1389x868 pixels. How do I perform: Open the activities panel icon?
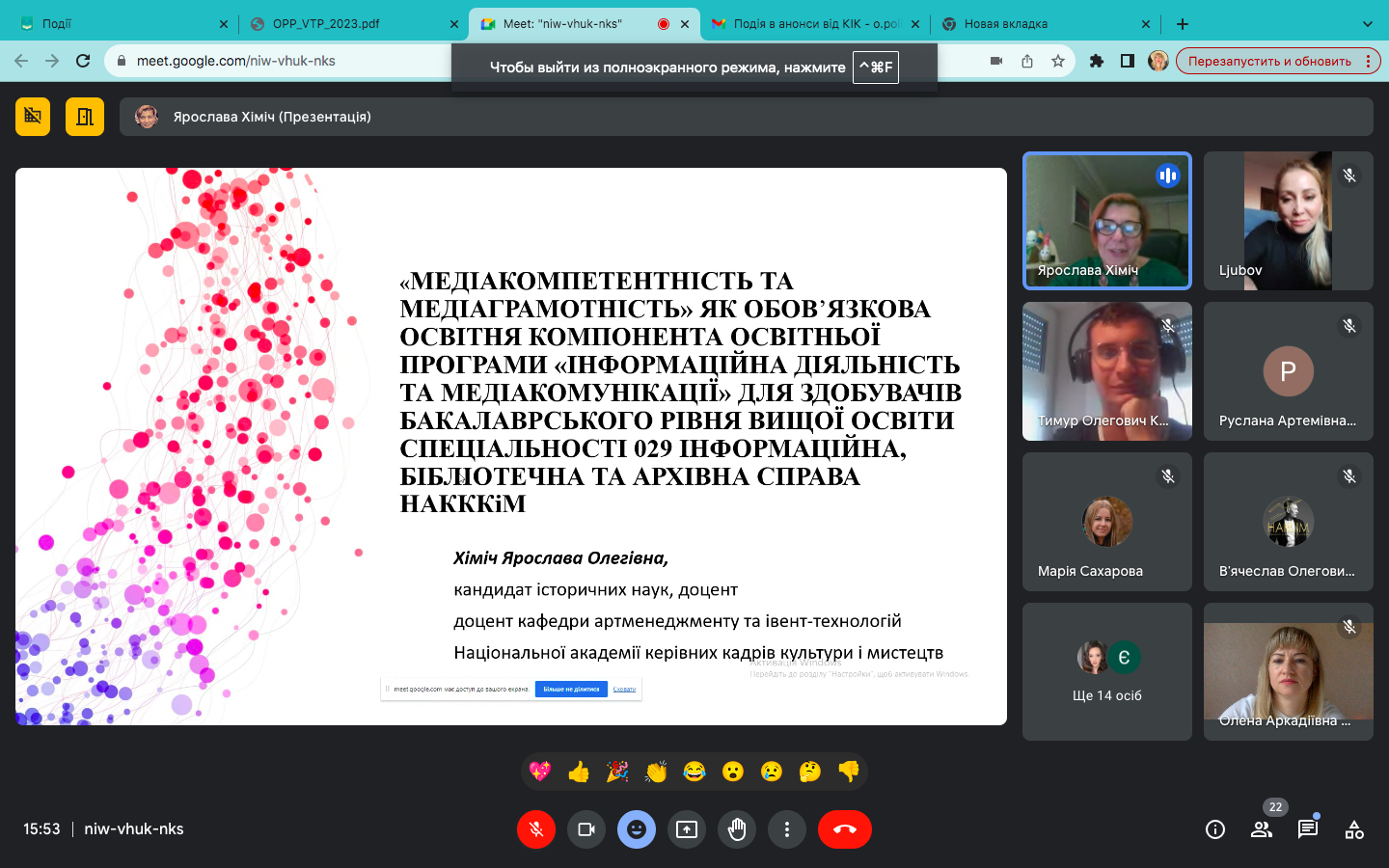1354,829
